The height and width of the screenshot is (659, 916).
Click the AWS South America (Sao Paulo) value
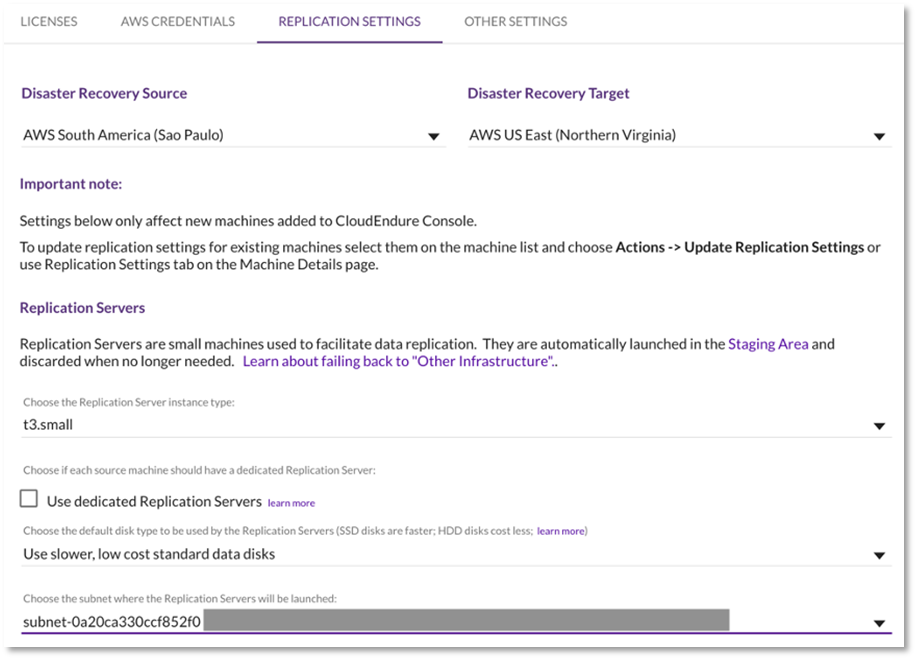tap(123, 135)
